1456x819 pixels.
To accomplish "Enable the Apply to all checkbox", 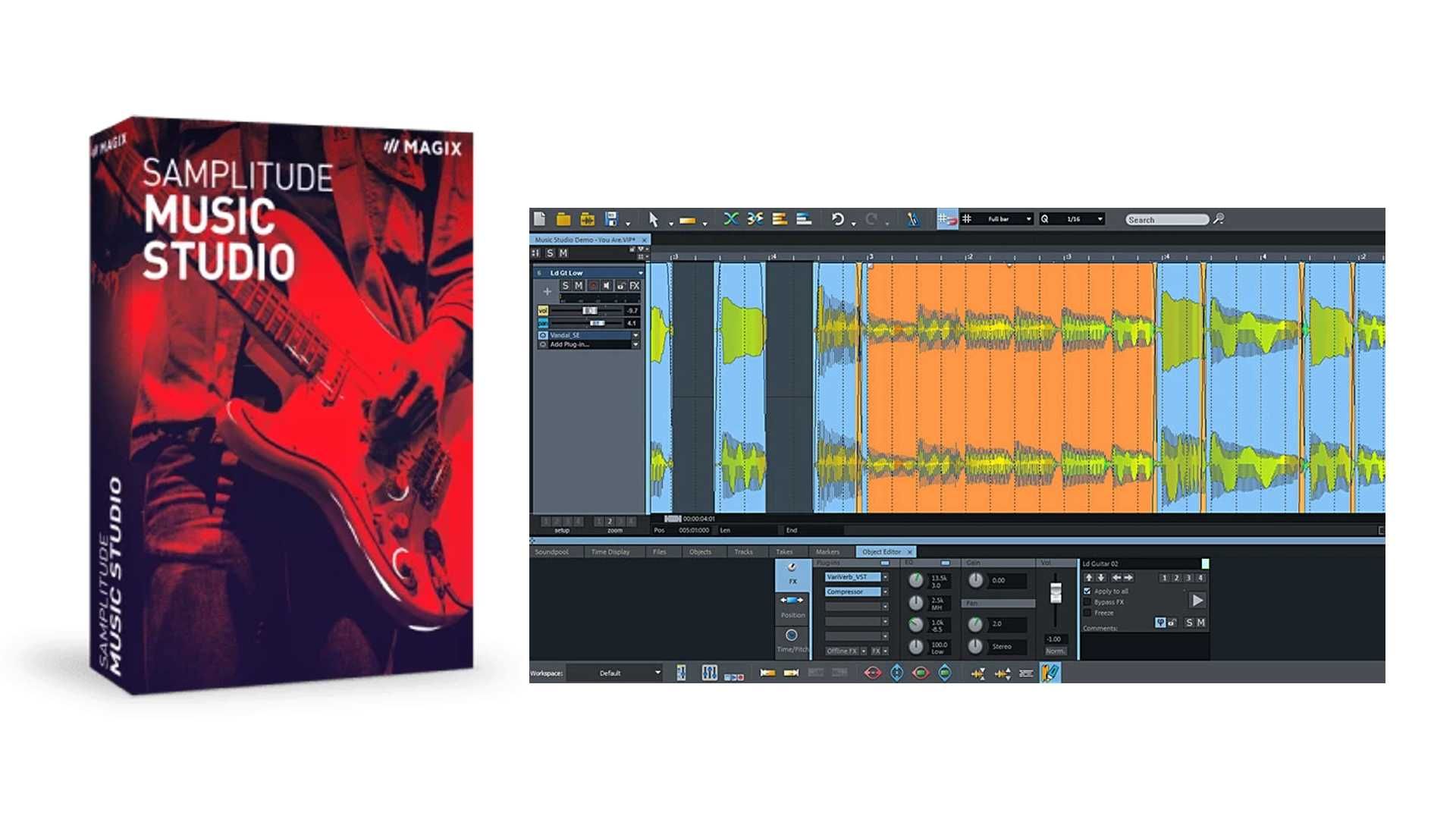I will point(1087,591).
